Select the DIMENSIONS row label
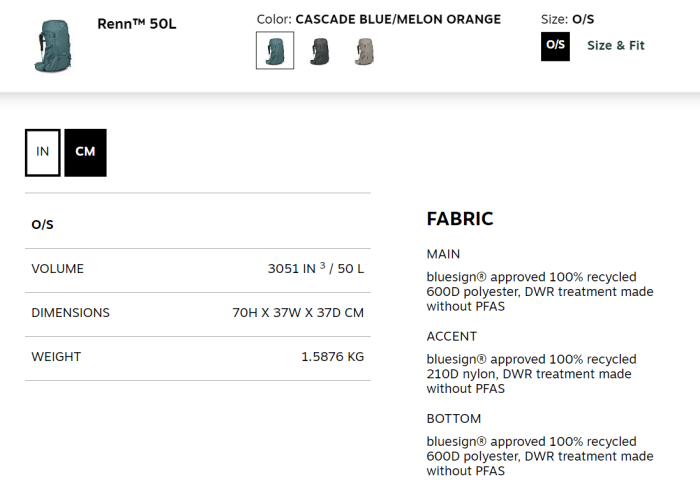The height and width of the screenshot is (488, 700). [x=71, y=313]
